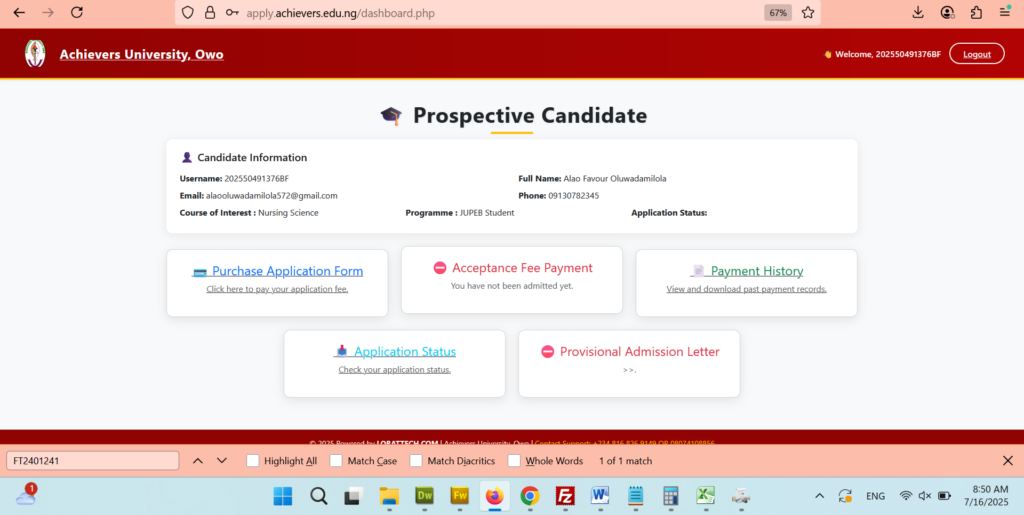The width and height of the screenshot is (1024, 515).
Task: Launch Fireworks from the taskbar
Action: tap(460, 496)
